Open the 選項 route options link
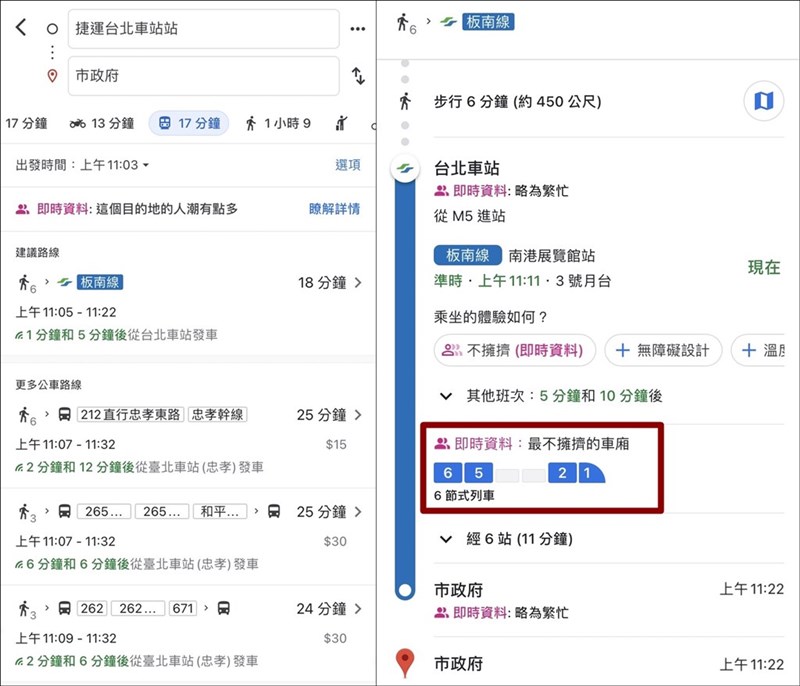 coord(347,165)
